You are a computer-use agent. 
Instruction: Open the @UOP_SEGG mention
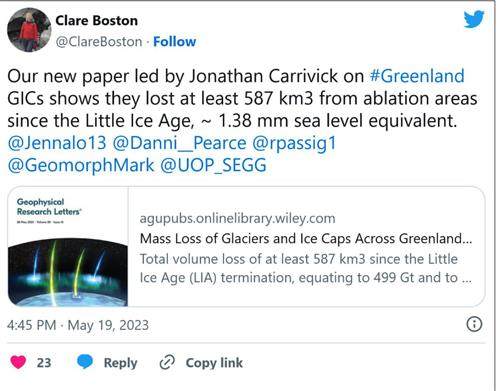[x=213, y=166]
